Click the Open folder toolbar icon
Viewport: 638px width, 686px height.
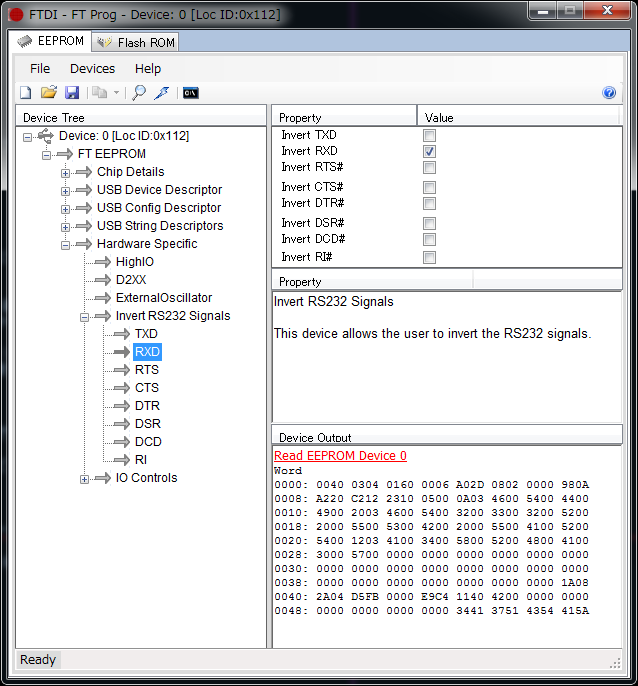(x=49, y=92)
